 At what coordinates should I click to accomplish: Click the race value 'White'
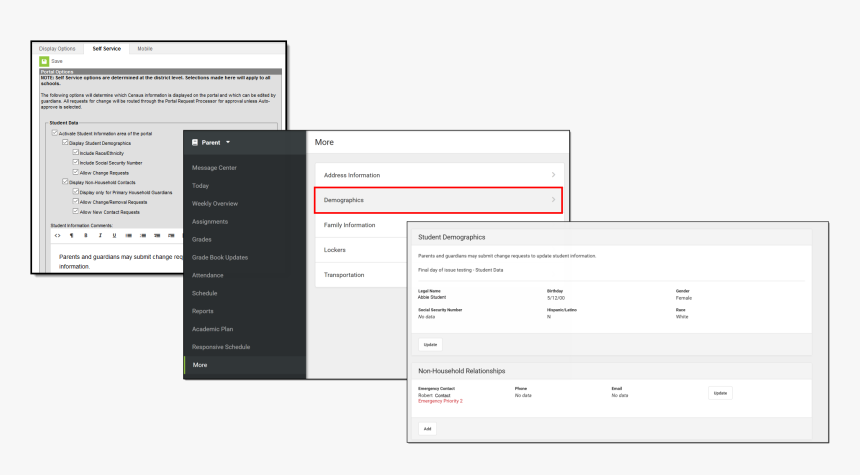(682, 316)
